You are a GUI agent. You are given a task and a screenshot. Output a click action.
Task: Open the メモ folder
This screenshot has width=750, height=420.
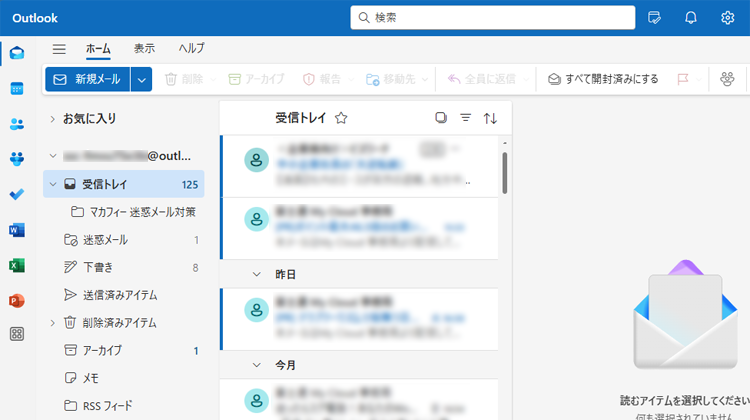[123, 378]
